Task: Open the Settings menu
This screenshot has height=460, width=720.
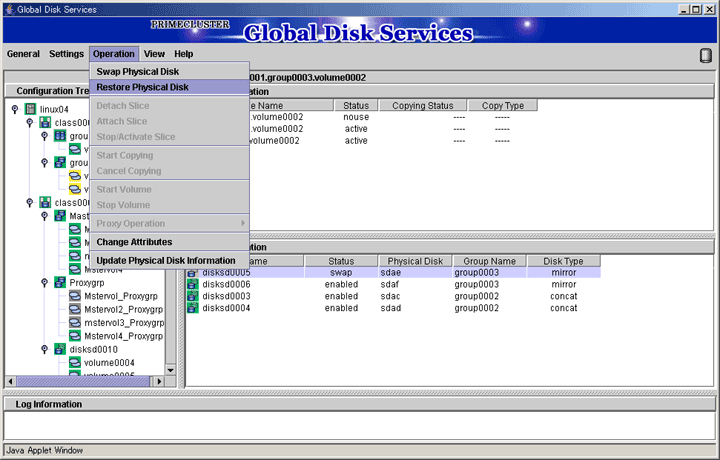Action: 67,54
